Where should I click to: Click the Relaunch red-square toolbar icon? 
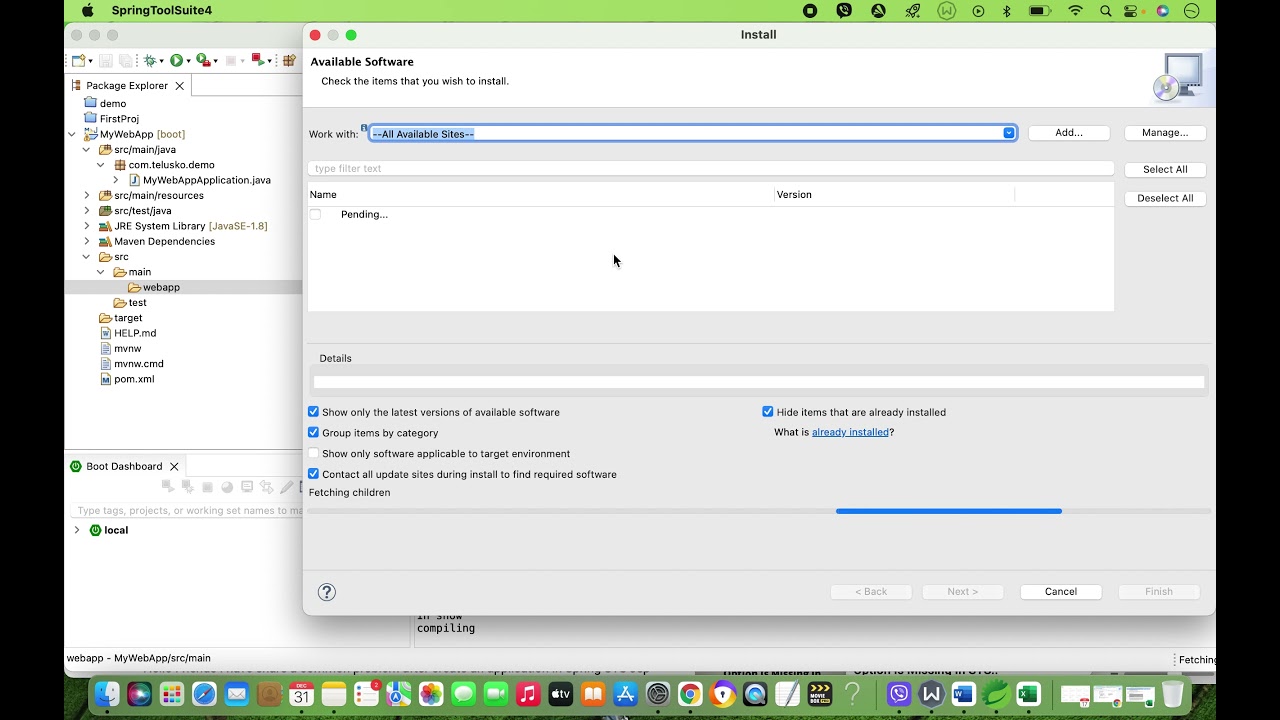[257, 61]
